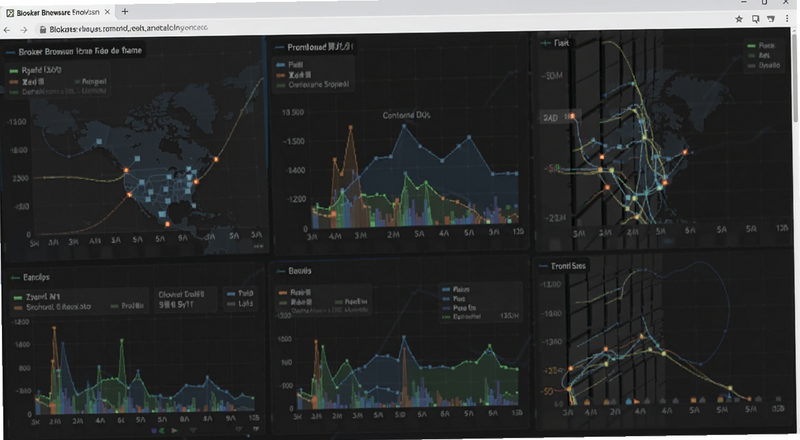This screenshot has height=440, width=800.
Task: Click the toolbar icon right of the star
Action: tap(755, 19)
